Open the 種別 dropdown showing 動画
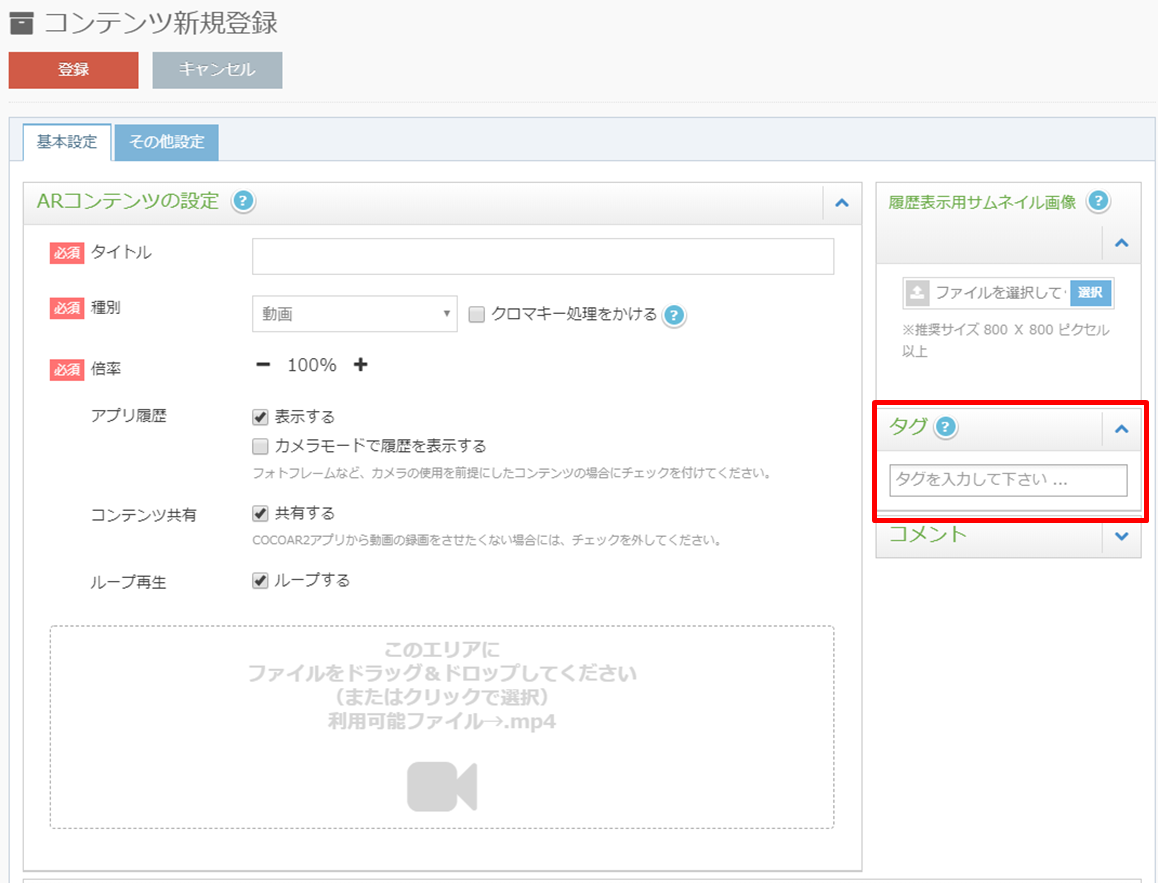Viewport: 1158px width, 883px height. [354, 314]
